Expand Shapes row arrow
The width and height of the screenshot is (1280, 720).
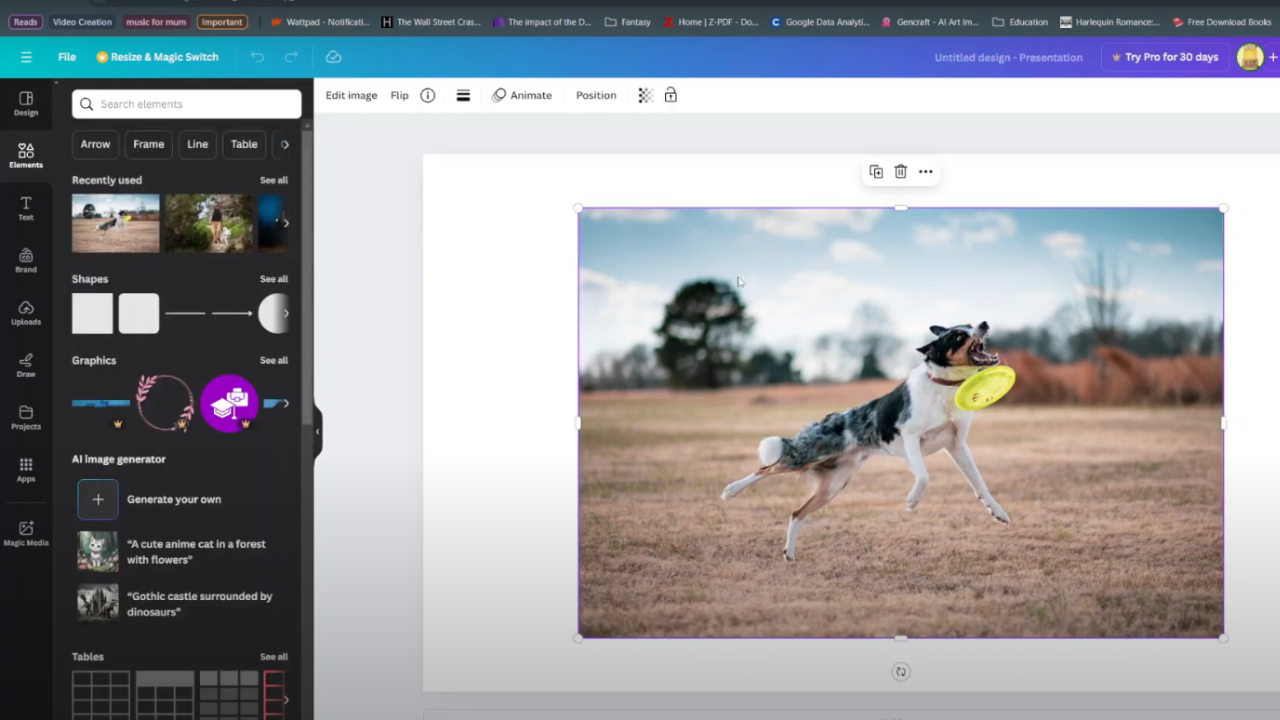coord(285,313)
